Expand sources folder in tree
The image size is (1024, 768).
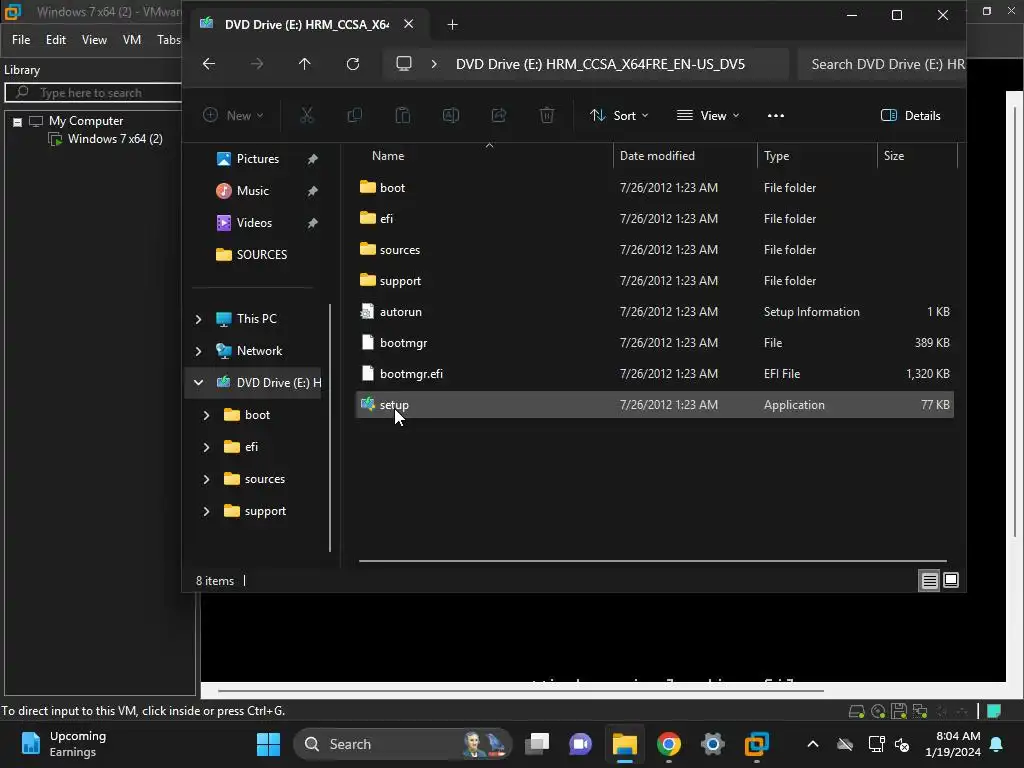(x=206, y=479)
